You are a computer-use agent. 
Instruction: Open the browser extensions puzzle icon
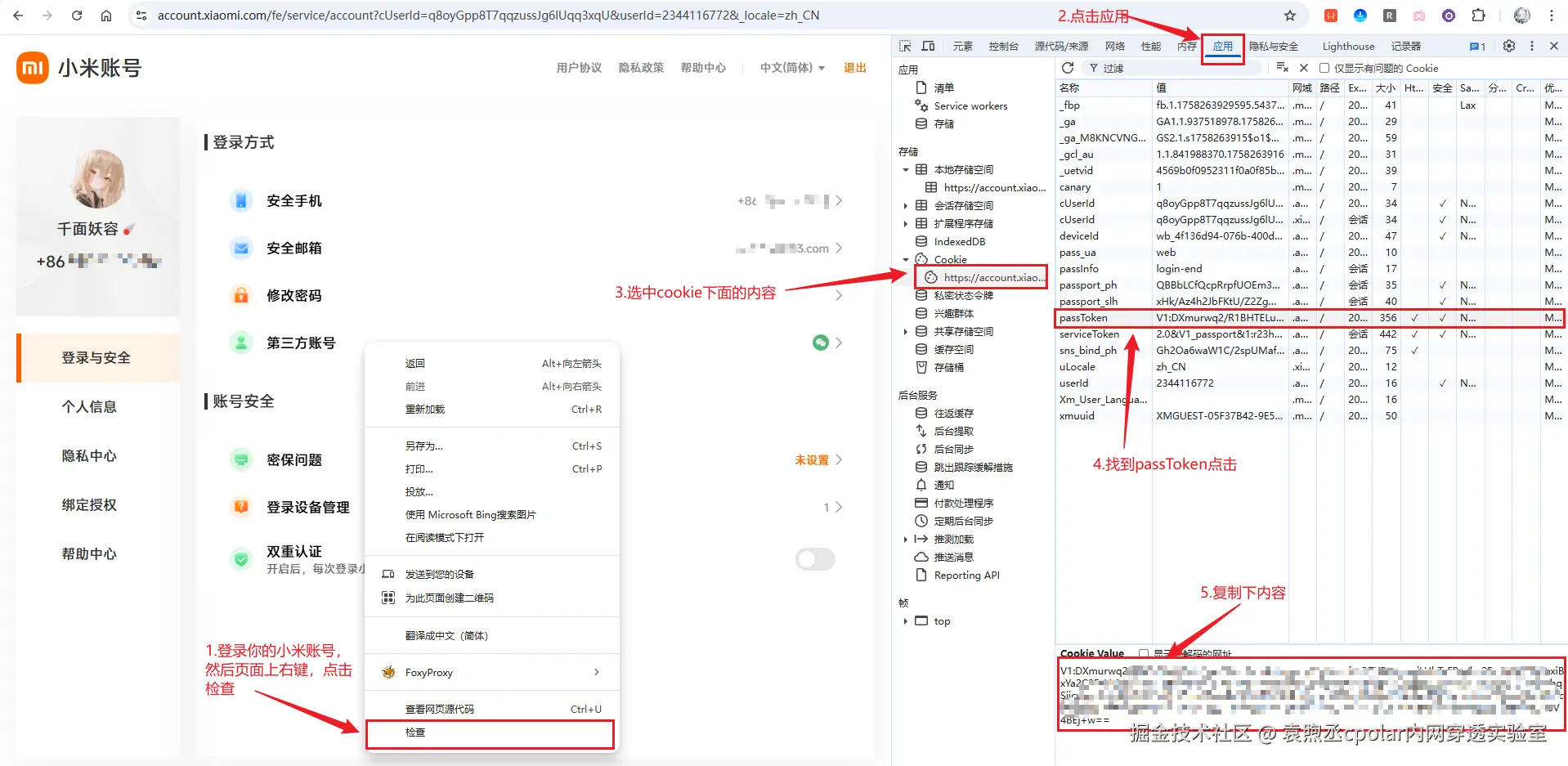(x=1478, y=16)
